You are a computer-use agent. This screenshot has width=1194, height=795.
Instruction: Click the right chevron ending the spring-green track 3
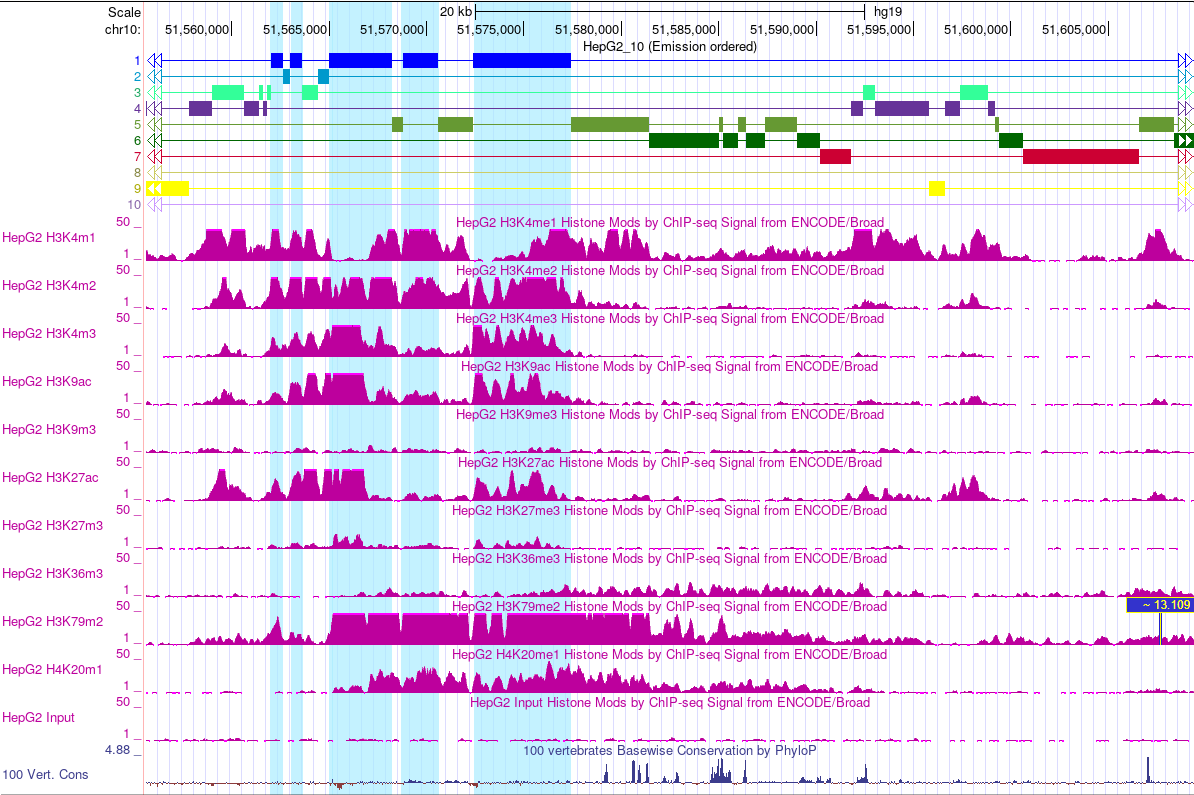tap(1184, 92)
